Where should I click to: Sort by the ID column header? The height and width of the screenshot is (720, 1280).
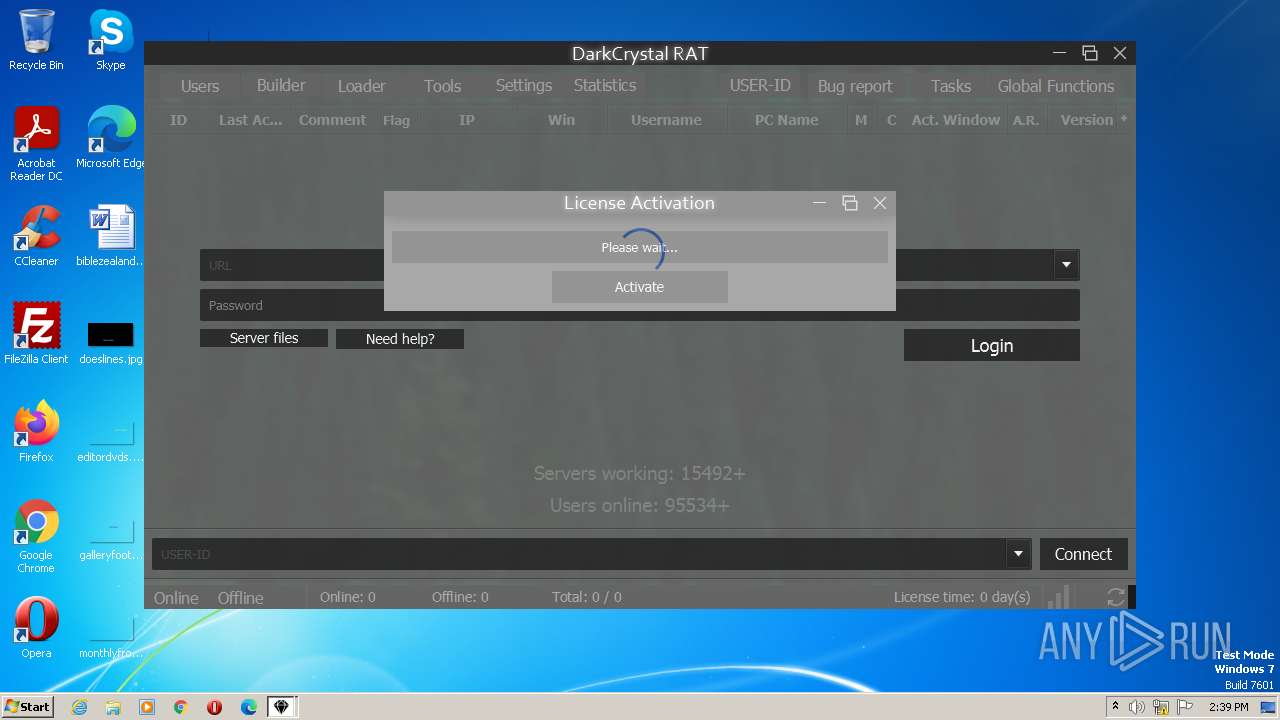[179, 120]
